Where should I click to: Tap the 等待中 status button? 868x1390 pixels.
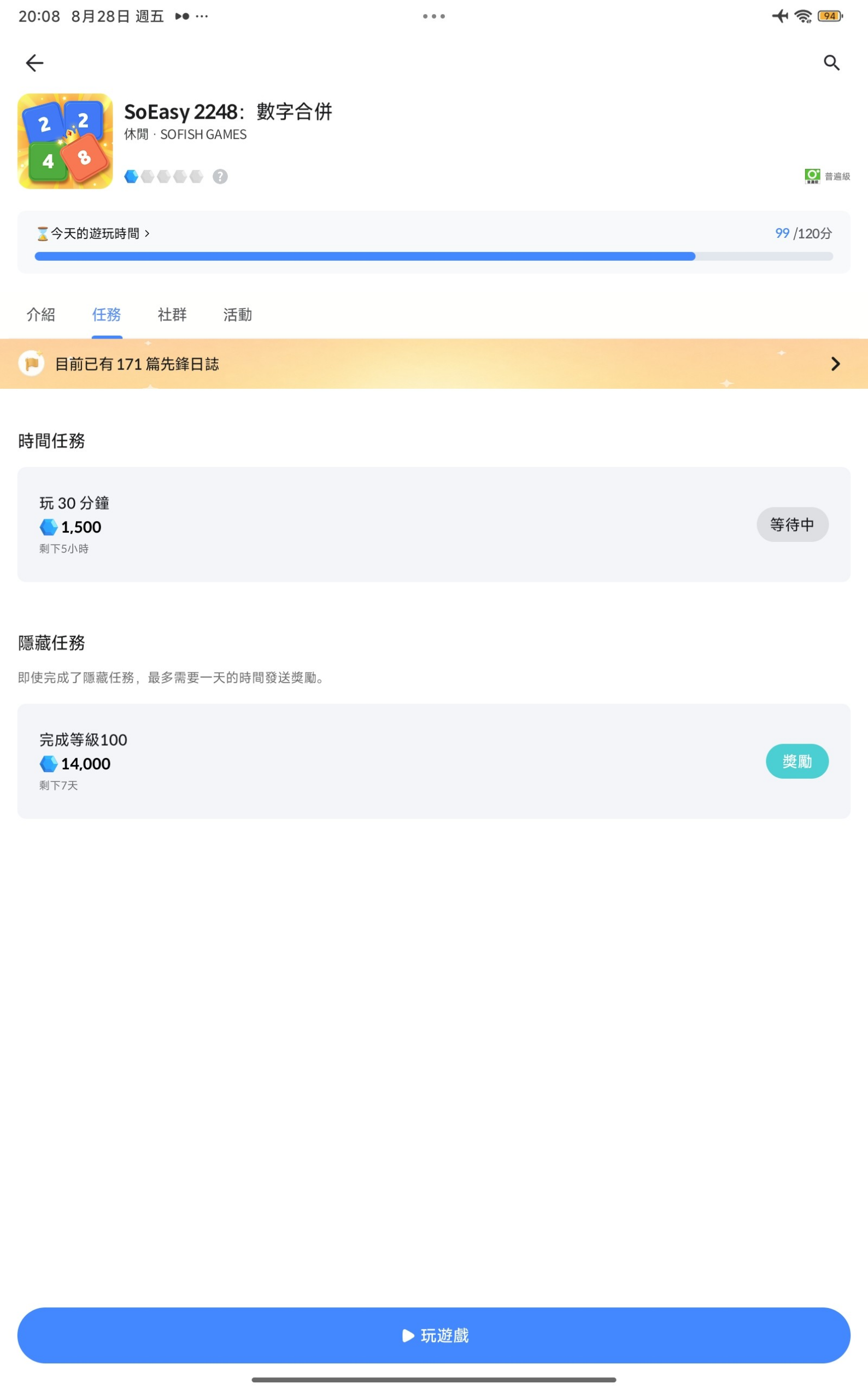click(x=792, y=524)
